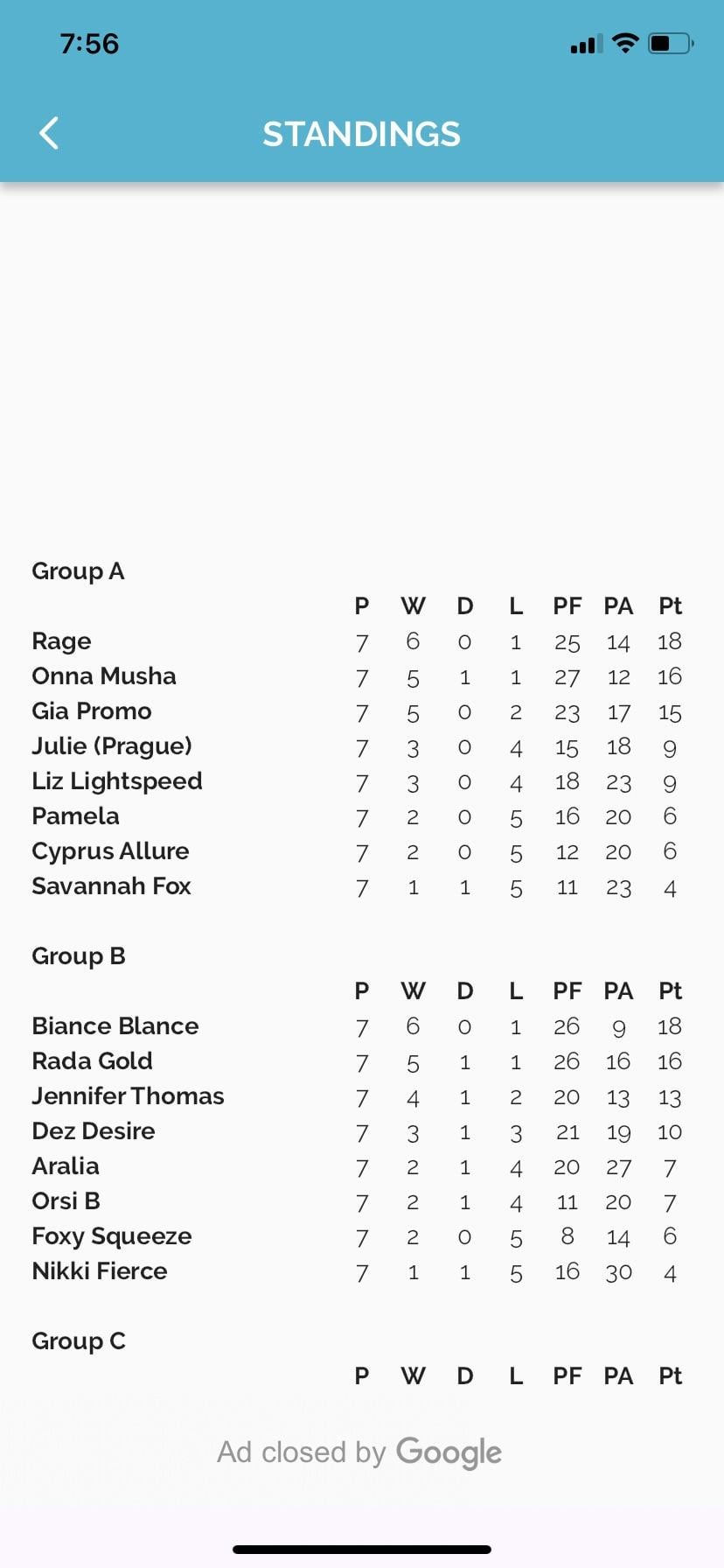Tap Rada Gold team name
The height and width of the screenshot is (1568, 724).
point(93,1061)
